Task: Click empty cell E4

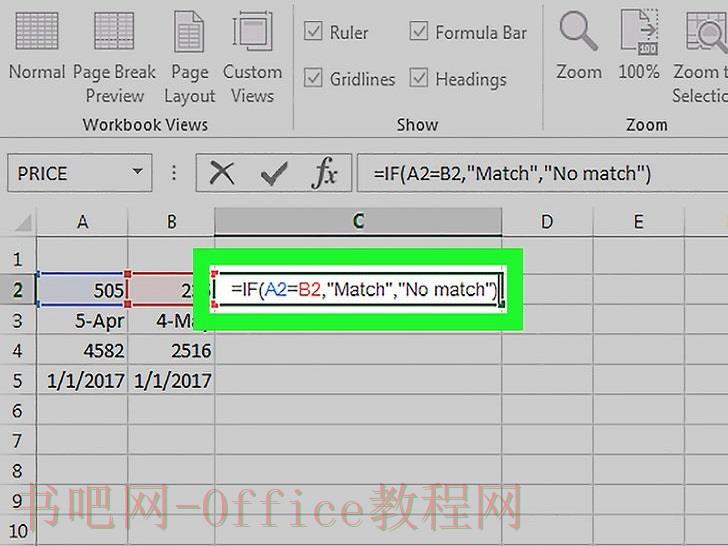Action: pos(639,351)
